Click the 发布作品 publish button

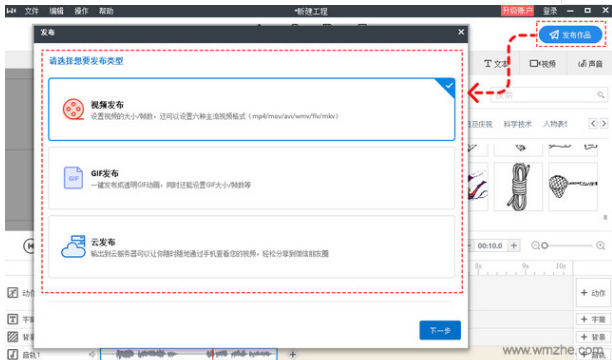[x=571, y=35]
